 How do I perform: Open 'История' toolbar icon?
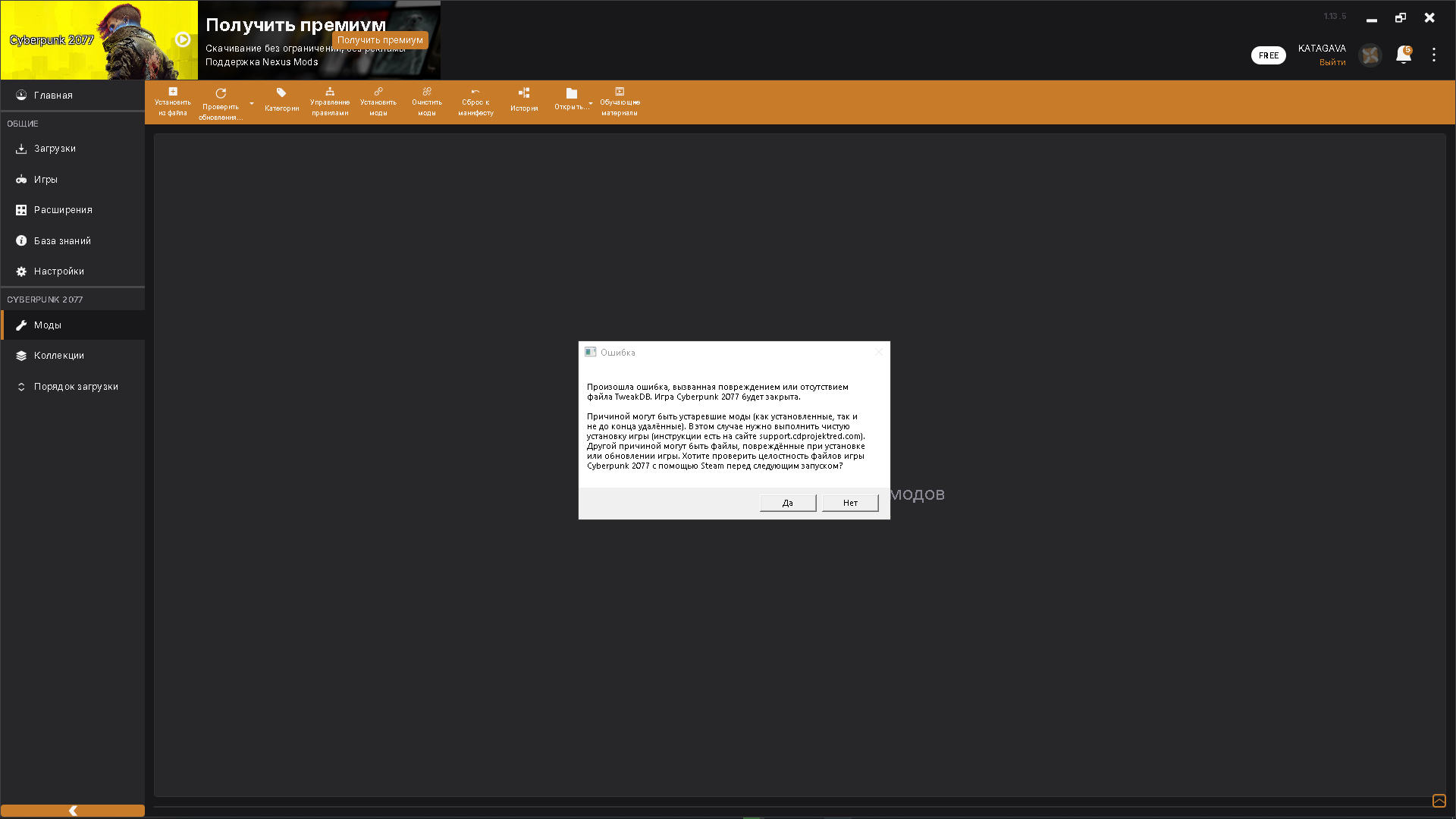point(524,93)
